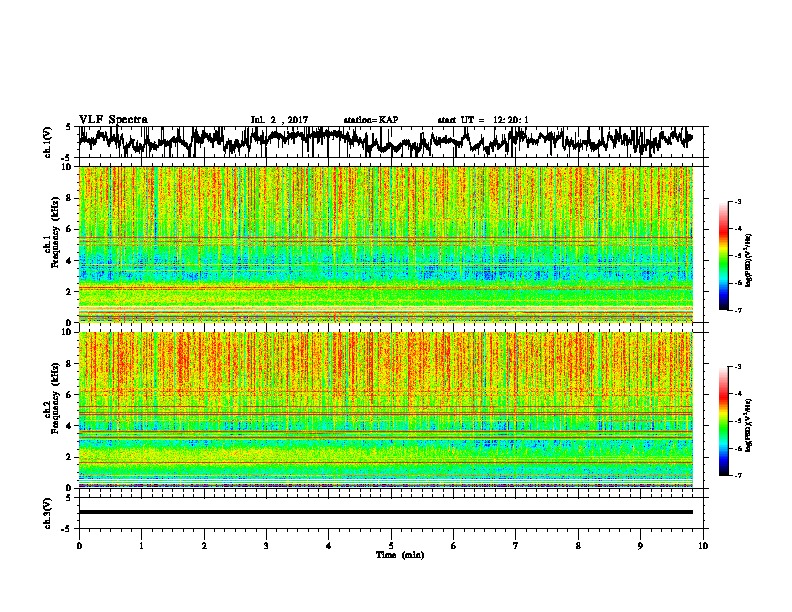Click the "10" kHz tick of ch.1 spectrogram

[x=68, y=167]
